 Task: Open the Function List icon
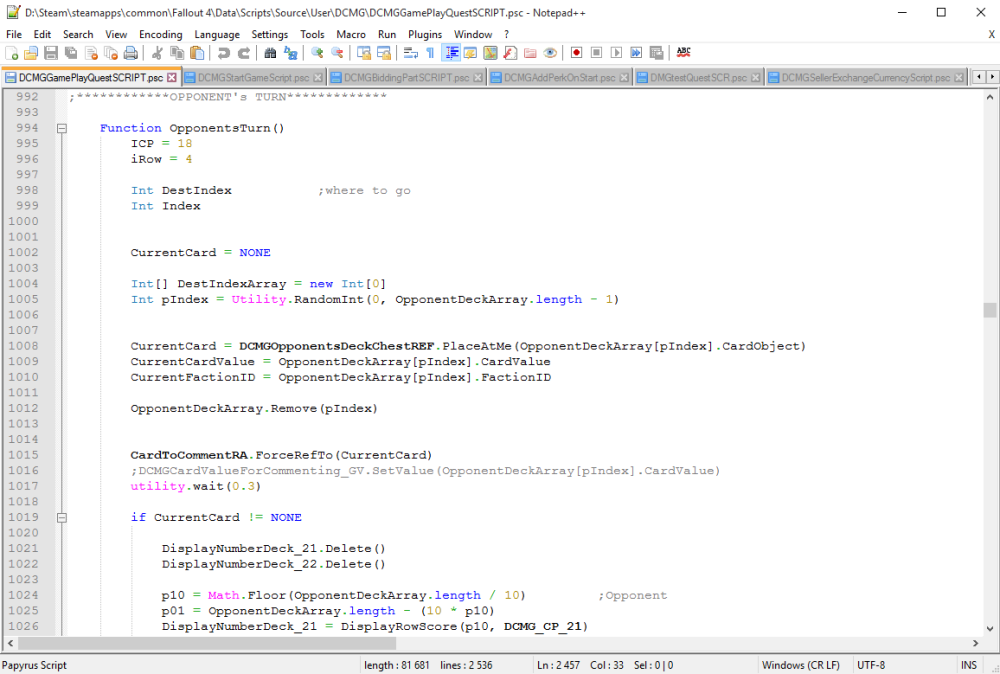[x=510, y=53]
